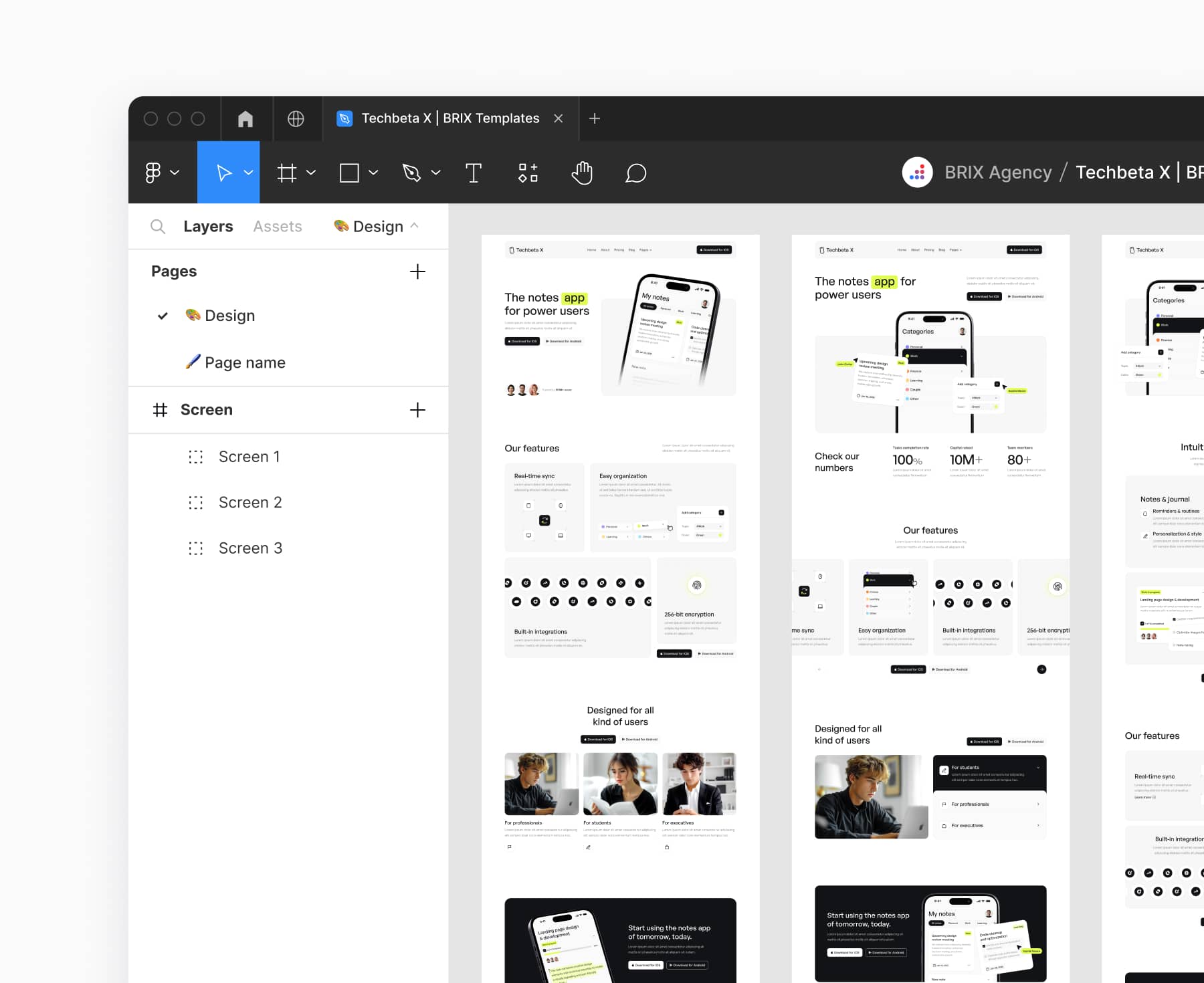Select the Frame tool

(x=287, y=173)
